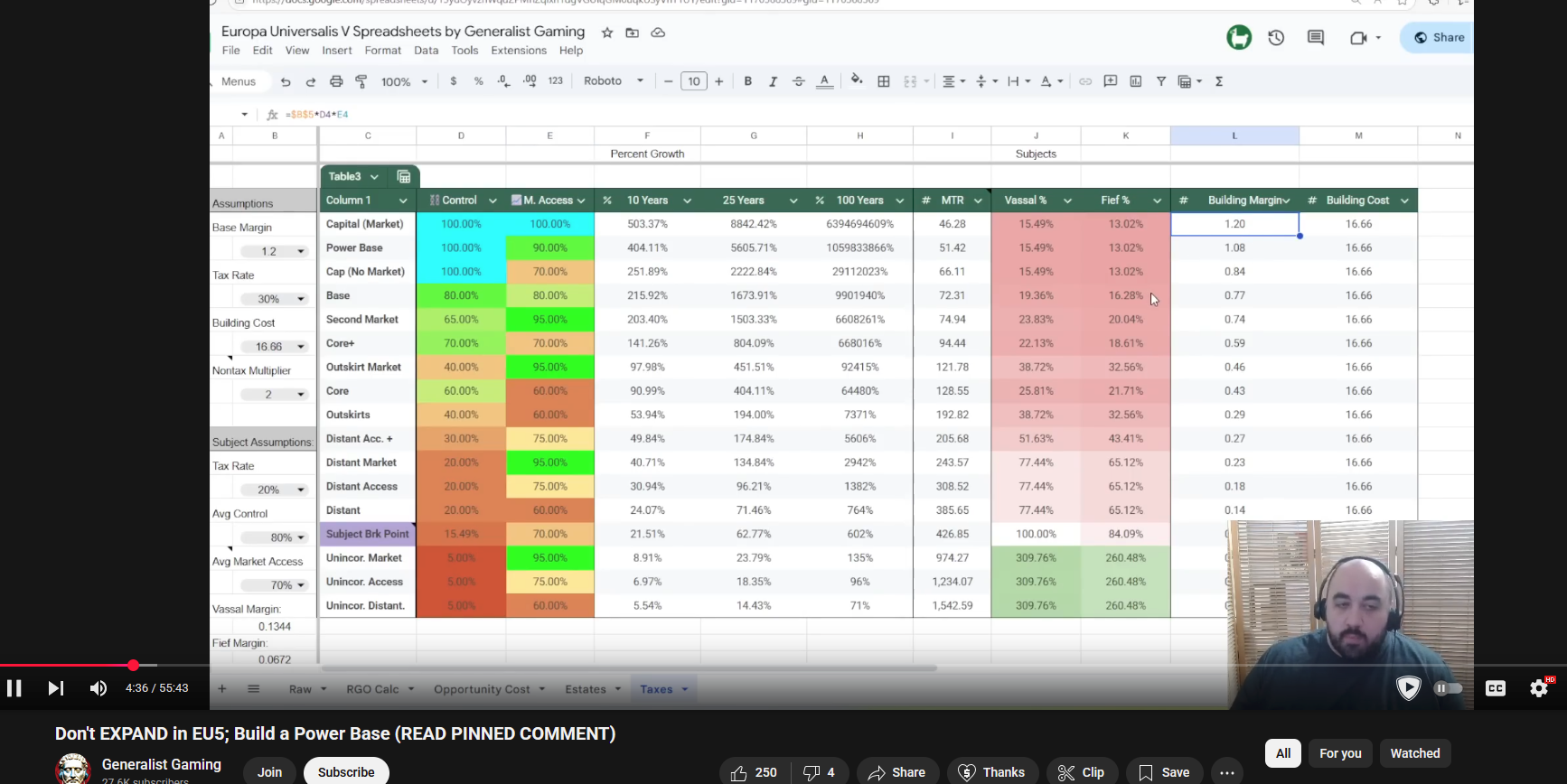1567x784 pixels.
Task: Select the paint format tool
Action: pyautogui.click(x=361, y=81)
